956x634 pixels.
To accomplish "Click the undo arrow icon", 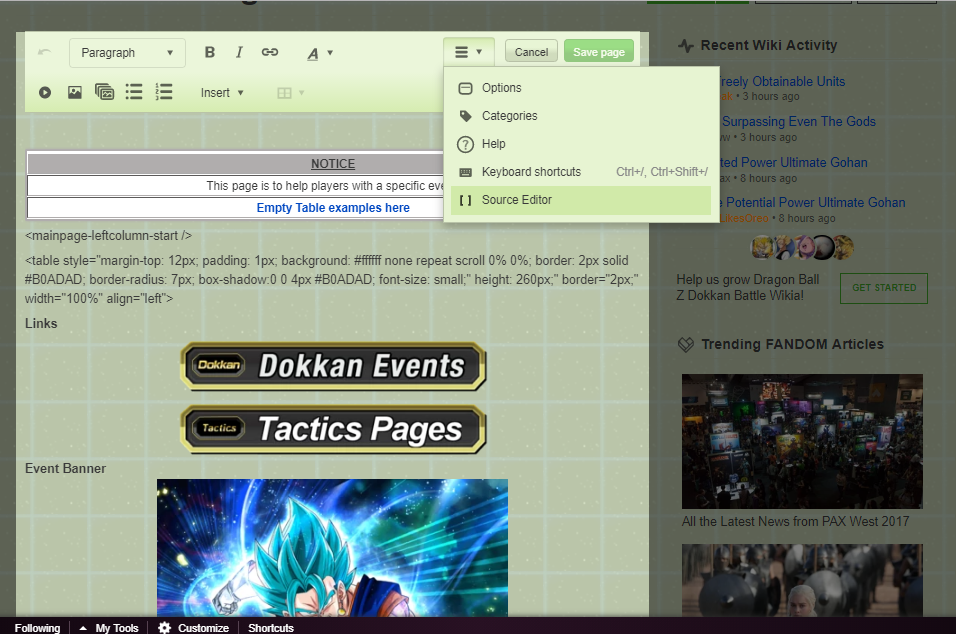I will pos(45,52).
